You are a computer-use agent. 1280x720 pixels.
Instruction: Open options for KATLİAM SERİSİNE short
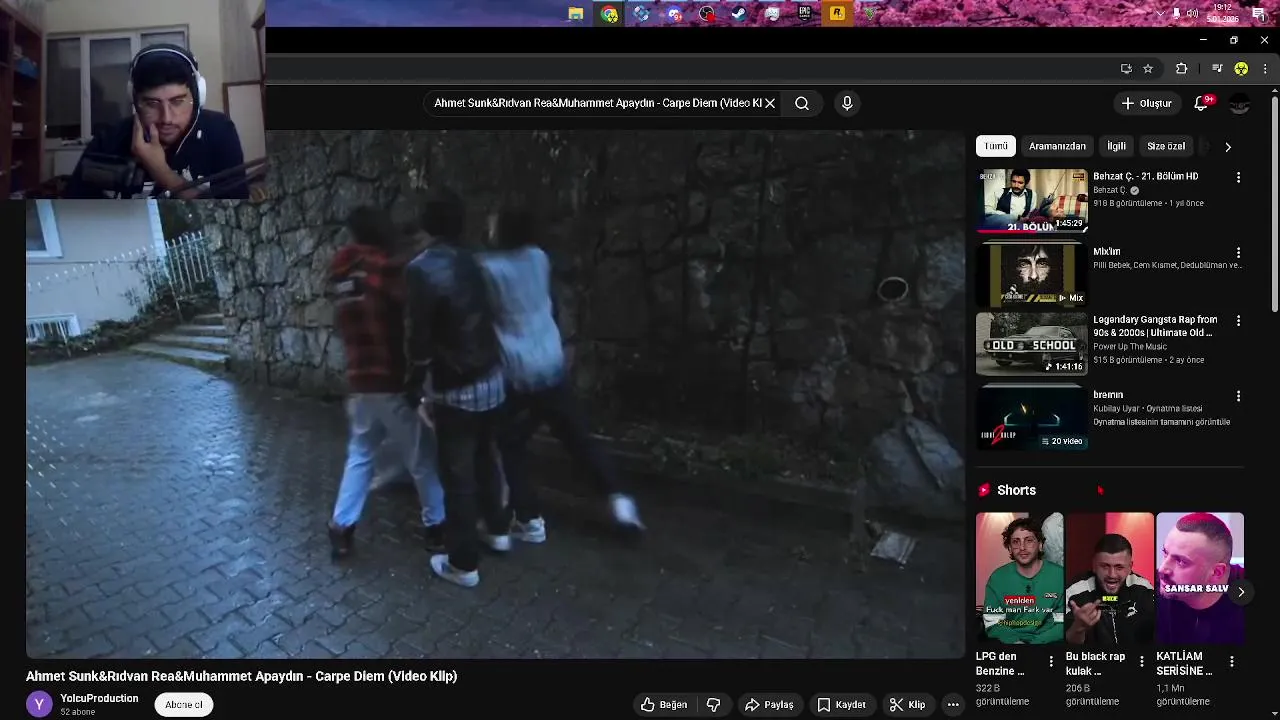click(x=1231, y=662)
